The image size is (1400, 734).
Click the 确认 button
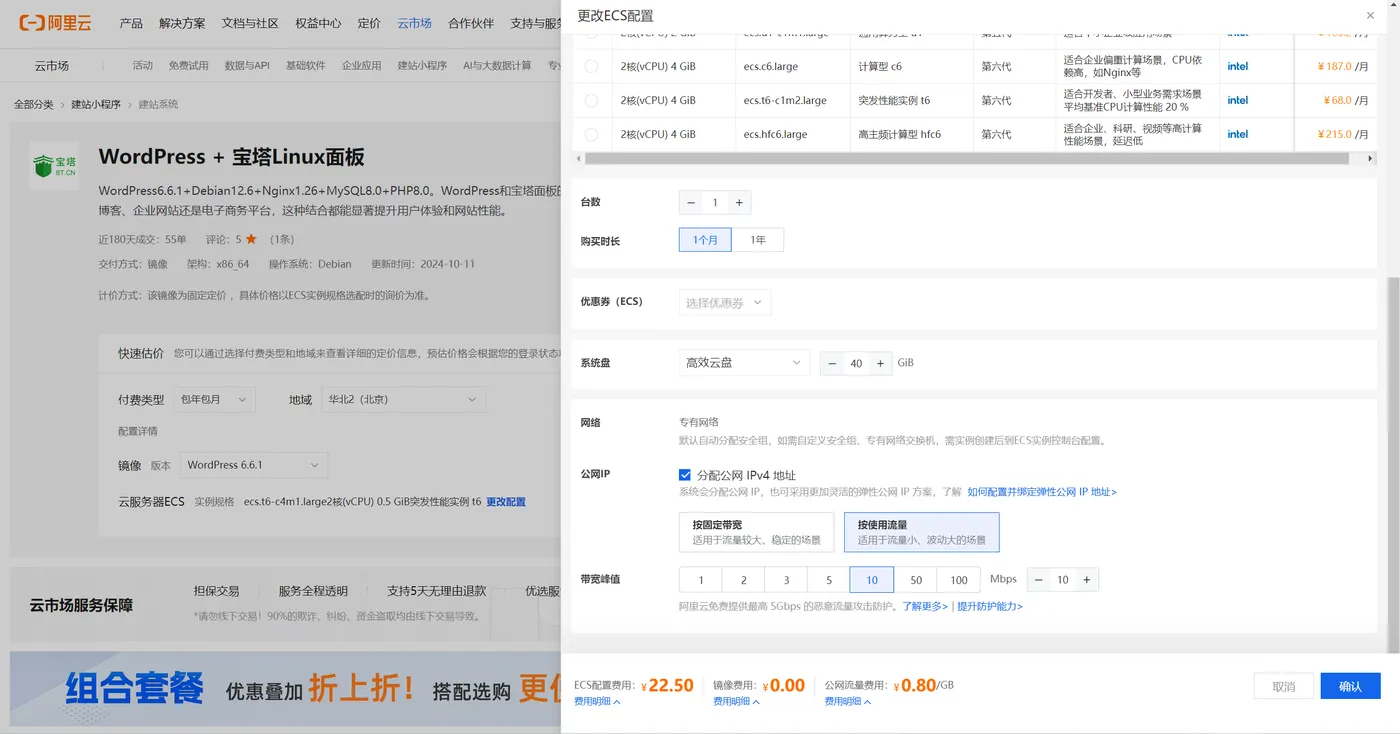pyautogui.click(x=1350, y=686)
